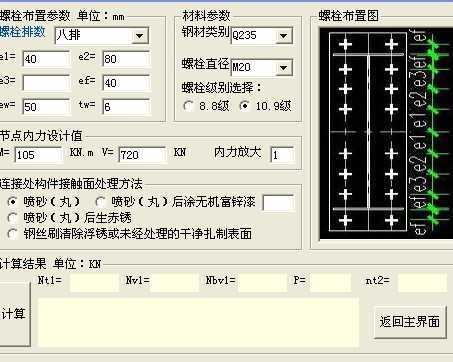Click the 返回主界面 button

click(x=410, y=322)
